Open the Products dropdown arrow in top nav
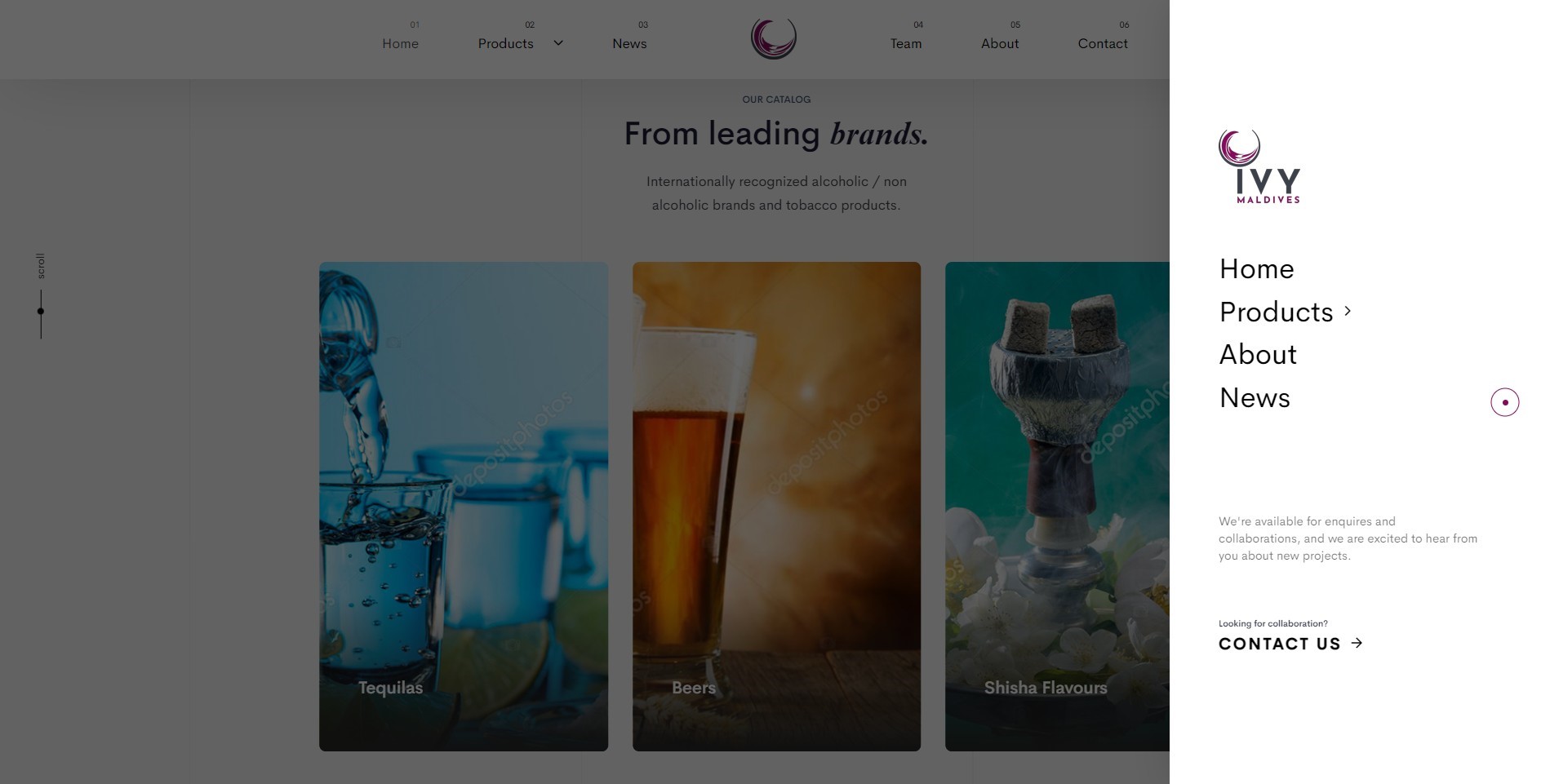1550x784 pixels. pyautogui.click(x=558, y=43)
